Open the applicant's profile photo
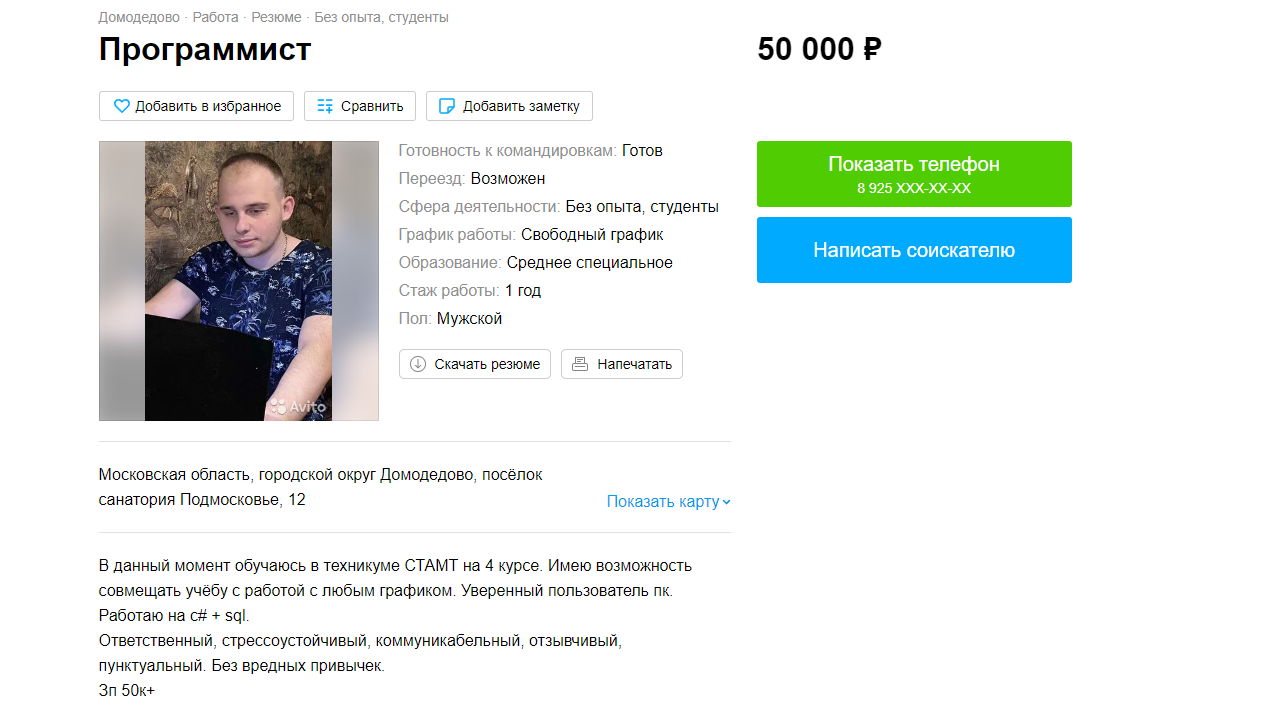This screenshot has height=705, width=1282. tap(239, 281)
